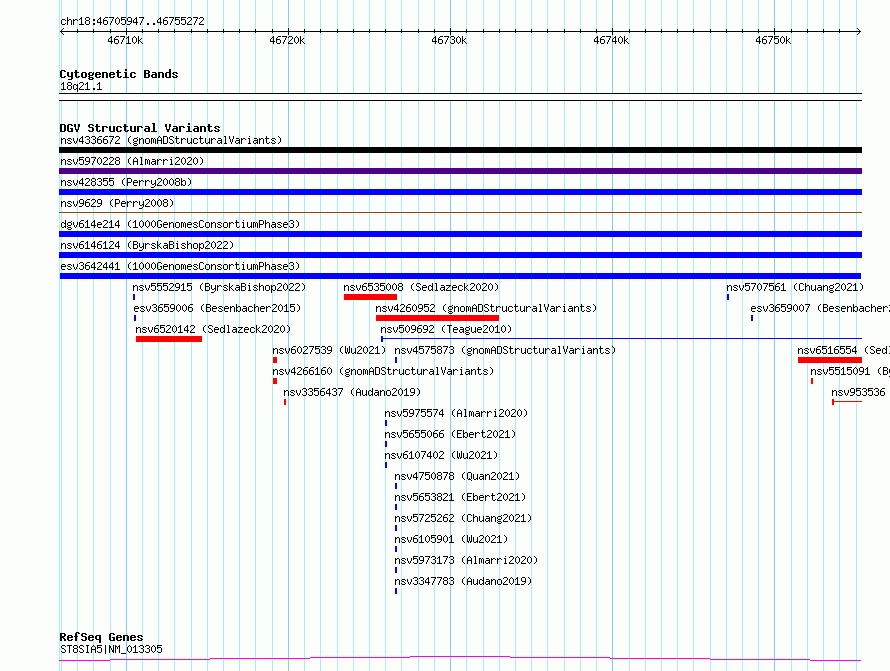The width and height of the screenshot is (890, 671).
Task: Open nsv4266160 gnomADStructuralVariants label
Action: pos(383,371)
